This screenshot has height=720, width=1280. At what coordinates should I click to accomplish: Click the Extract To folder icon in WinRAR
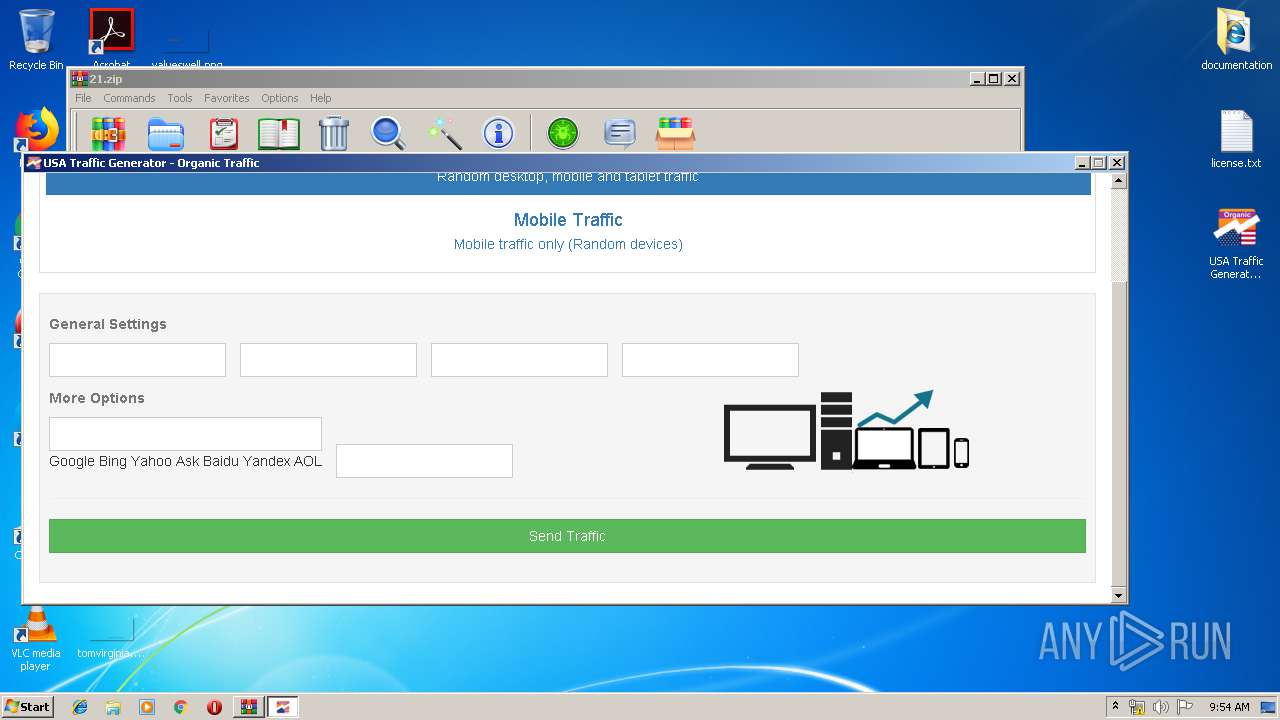click(165, 132)
